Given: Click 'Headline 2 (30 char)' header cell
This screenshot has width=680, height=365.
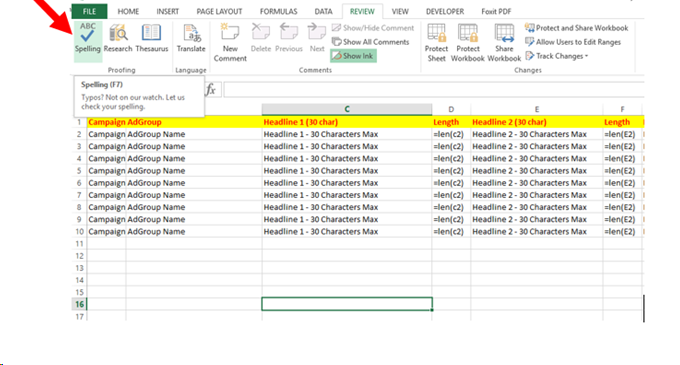Looking at the screenshot, I should coord(536,122).
